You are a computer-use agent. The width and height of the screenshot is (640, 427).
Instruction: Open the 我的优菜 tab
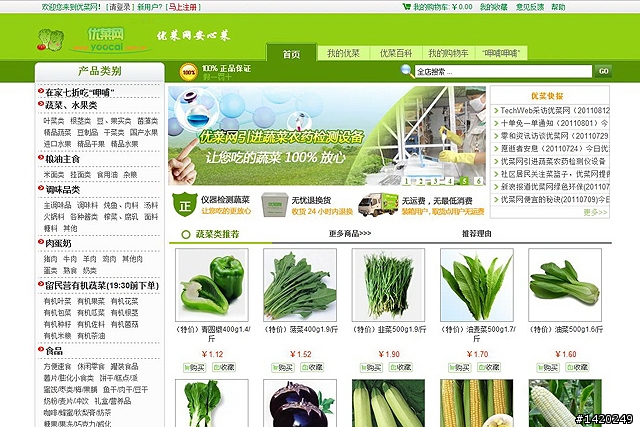click(x=343, y=53)
